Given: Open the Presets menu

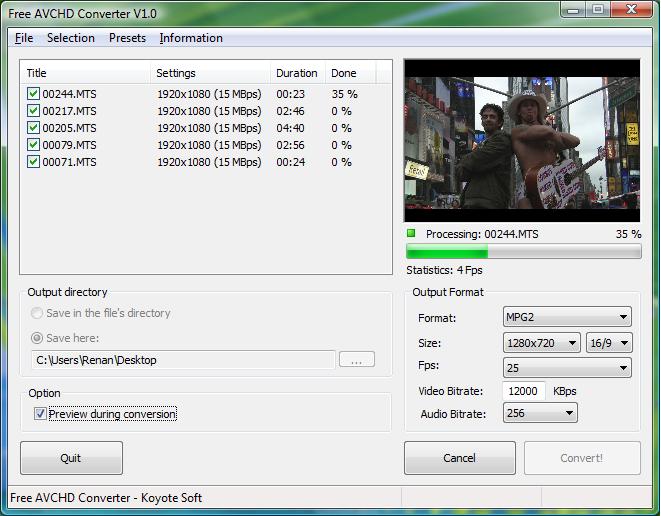Looking at the screenshot, I should coord(127,38).
